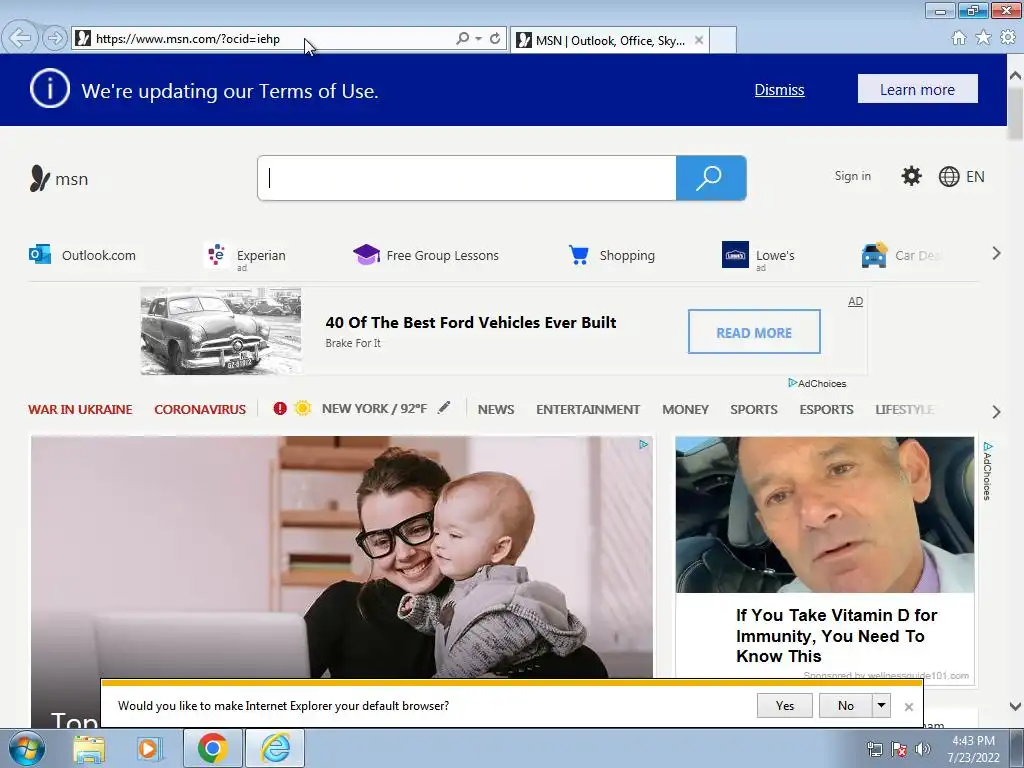1024x768 pixels.
Task: Open dropdown arrow next to No
Action: tap(881, 705)
